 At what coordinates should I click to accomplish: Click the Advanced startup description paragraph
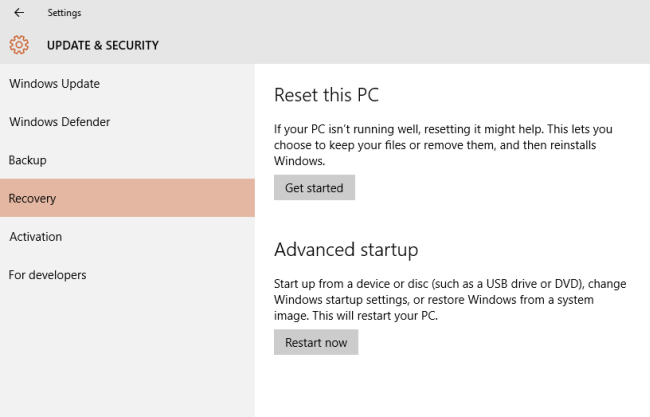click(450, 300)
